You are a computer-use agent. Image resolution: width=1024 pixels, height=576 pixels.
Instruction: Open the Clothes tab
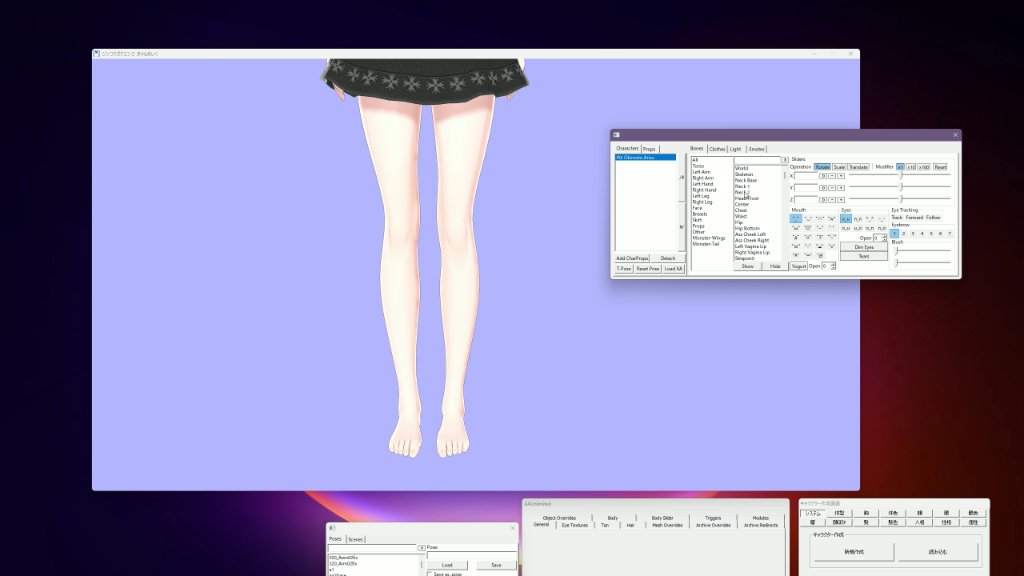pyautogui.click(x=717, y=149)
